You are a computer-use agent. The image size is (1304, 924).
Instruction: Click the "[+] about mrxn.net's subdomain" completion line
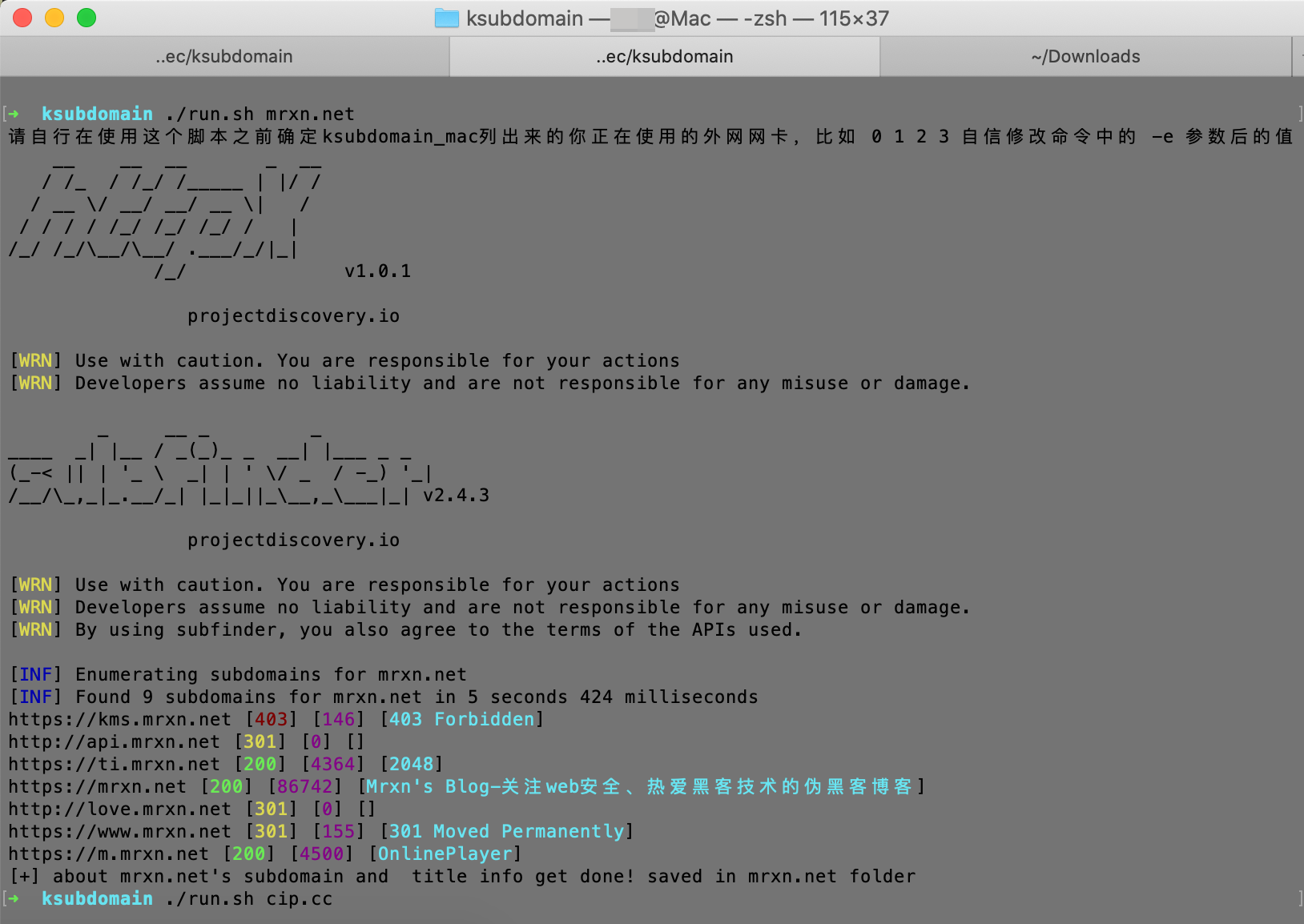[462, 877]
